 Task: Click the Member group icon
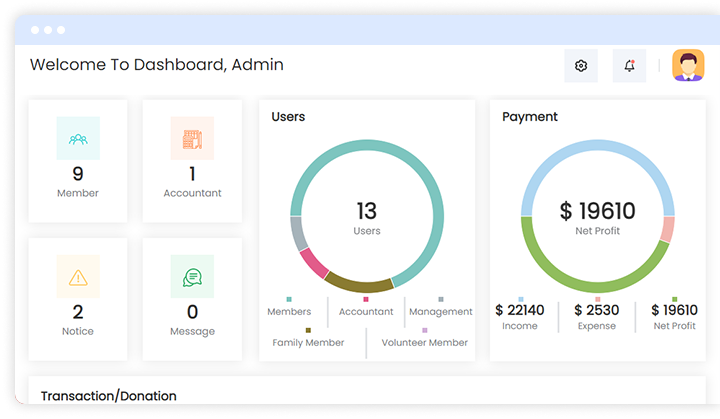(78, 139)
